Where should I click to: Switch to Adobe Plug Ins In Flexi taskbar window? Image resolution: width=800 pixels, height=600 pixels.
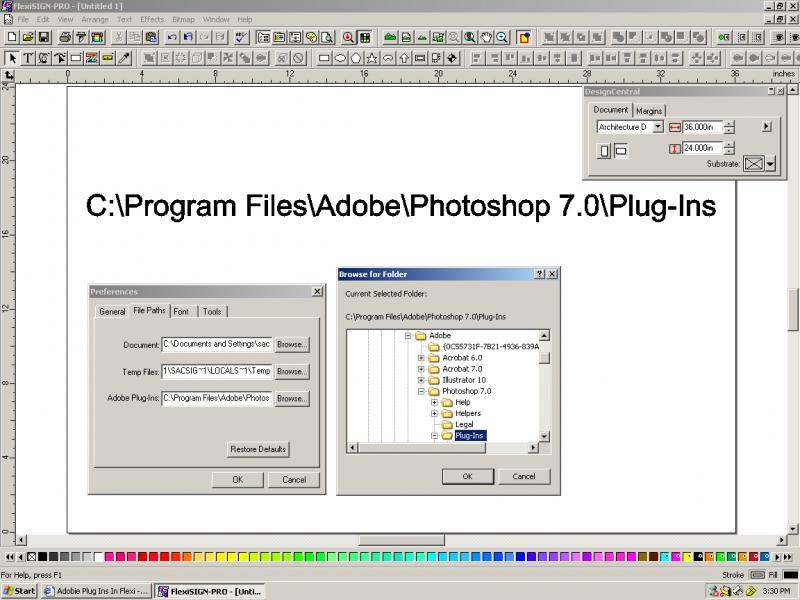click(97, 591)
